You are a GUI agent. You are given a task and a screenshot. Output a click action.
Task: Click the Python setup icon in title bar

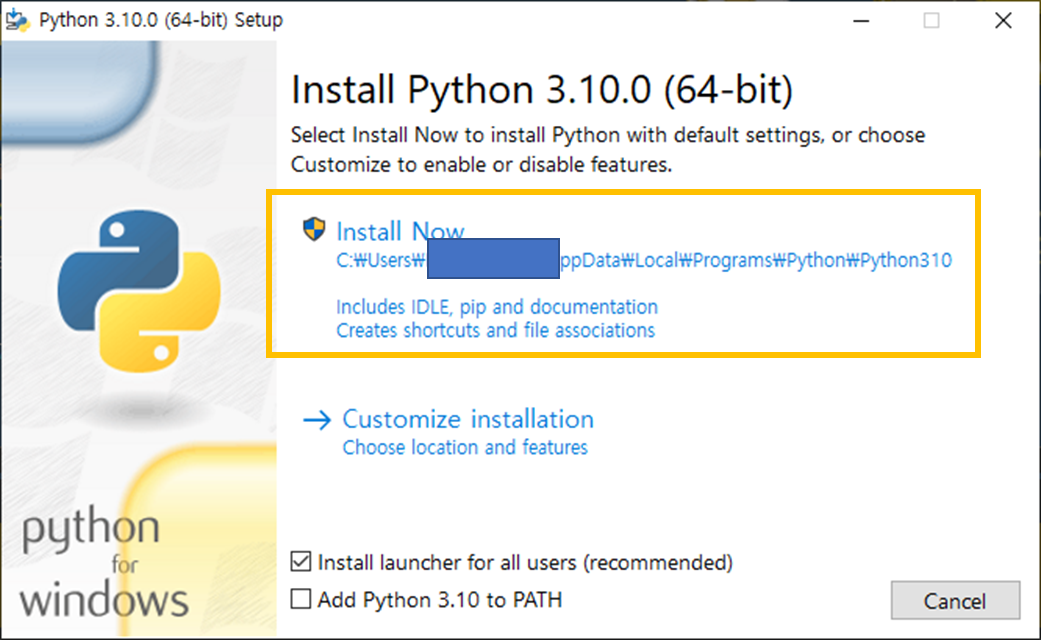tap(17, 20)
